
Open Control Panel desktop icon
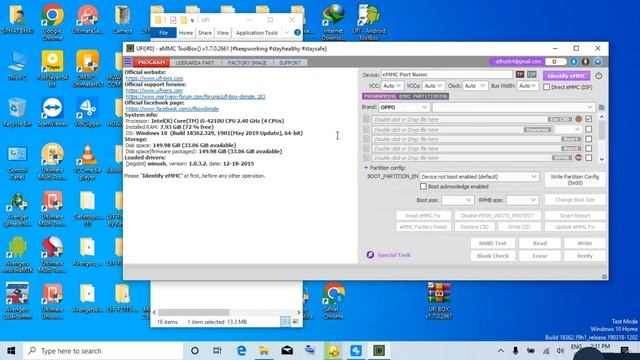[17, 163]
